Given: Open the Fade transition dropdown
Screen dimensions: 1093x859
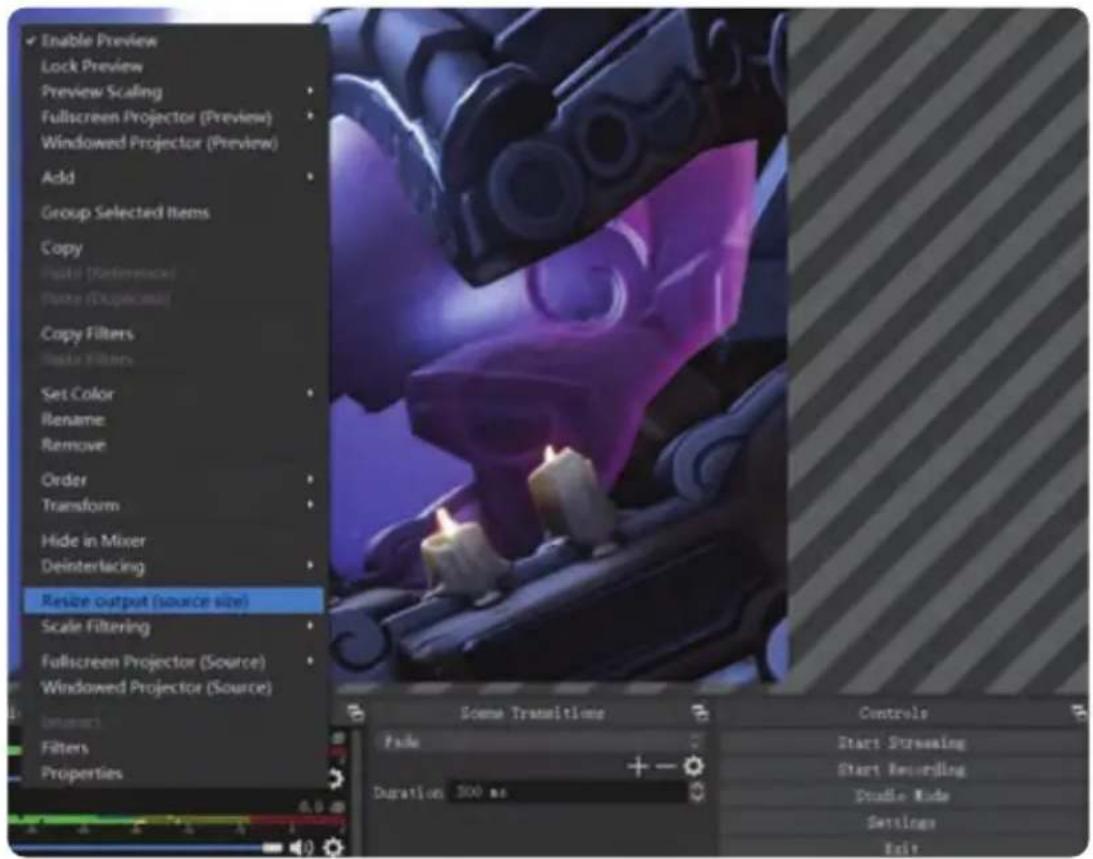Looking at the screenshot, I should (540, 741).
